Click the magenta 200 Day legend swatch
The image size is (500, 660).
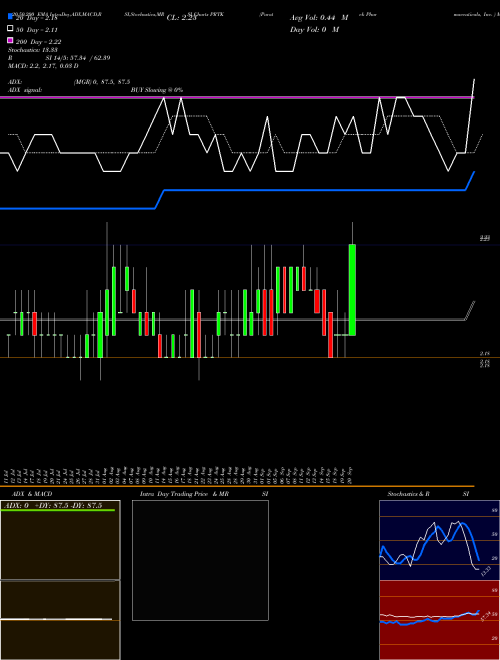10,41
